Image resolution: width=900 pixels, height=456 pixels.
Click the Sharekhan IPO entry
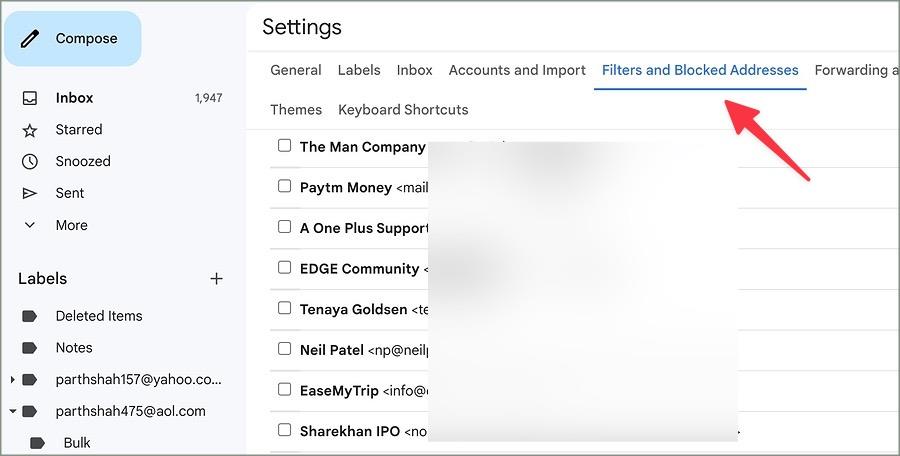[x=350, y=431]
